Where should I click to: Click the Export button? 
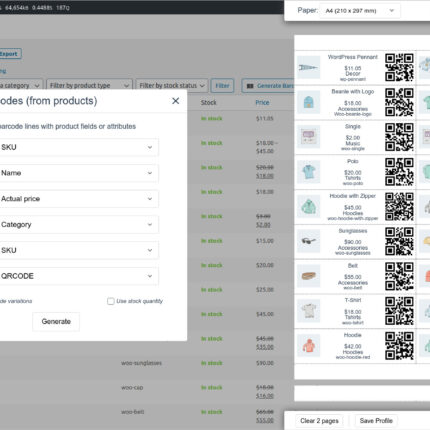pyautogui.click(x=10, y=54)
